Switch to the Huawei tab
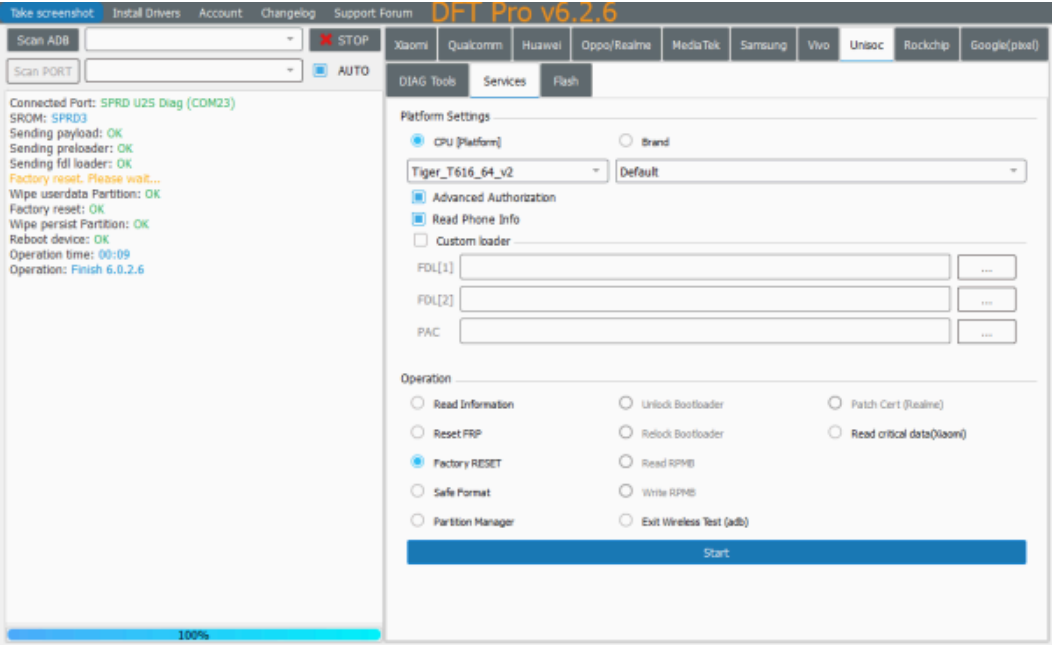This screenshot has width=1052, height=647. coord(541,45)
